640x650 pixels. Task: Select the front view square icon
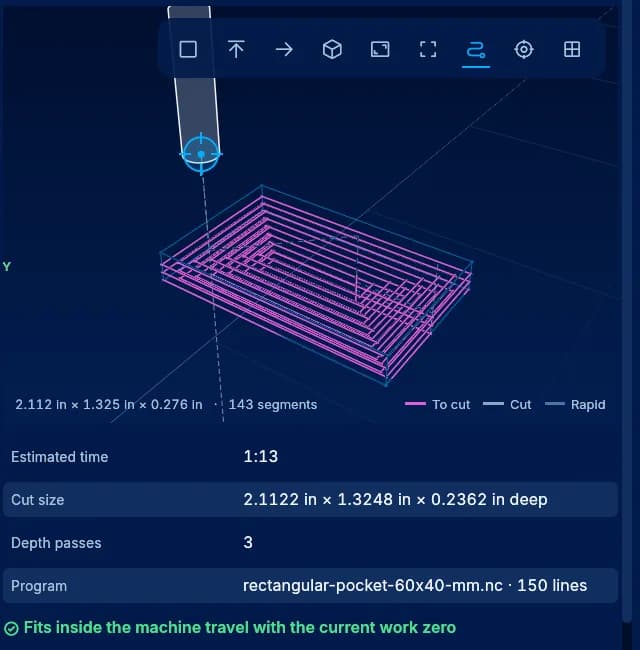click(x=188, y=49)
